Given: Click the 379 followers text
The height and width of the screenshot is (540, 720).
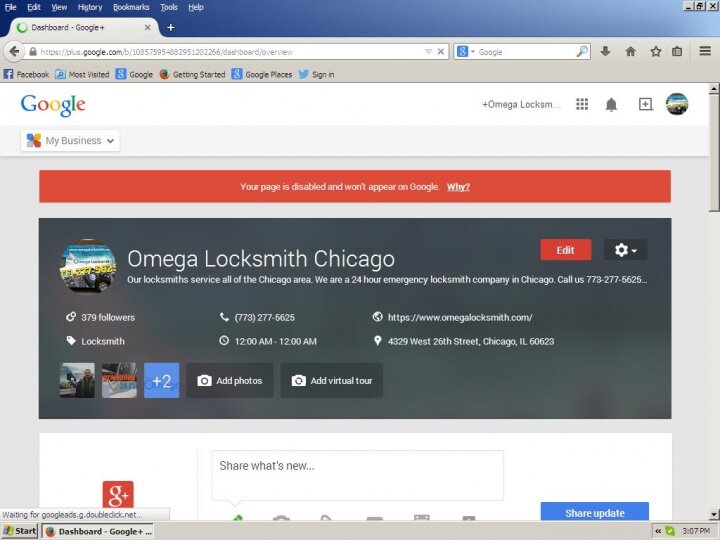Looking at the screenshot, I should click(108, 317).
